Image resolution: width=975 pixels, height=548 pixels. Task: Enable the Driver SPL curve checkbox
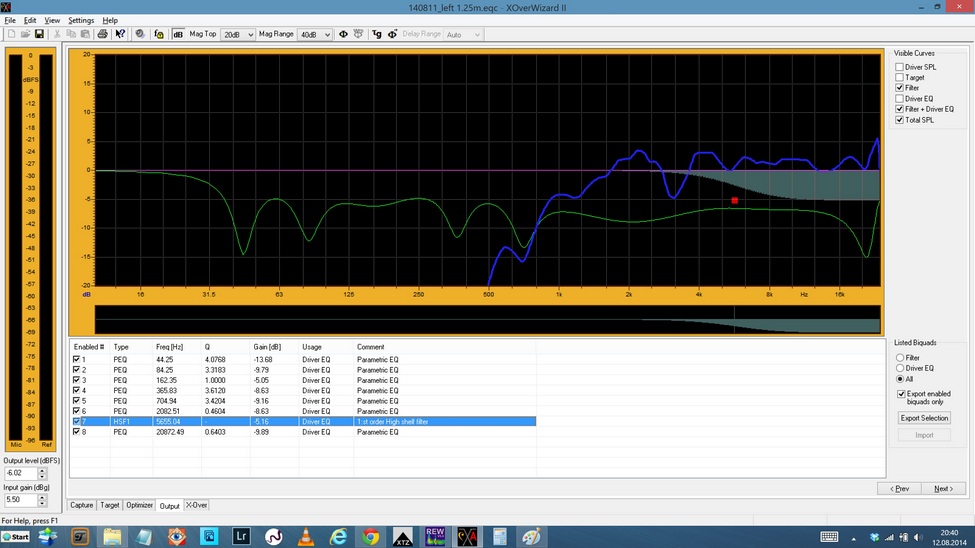coord(900,67)
